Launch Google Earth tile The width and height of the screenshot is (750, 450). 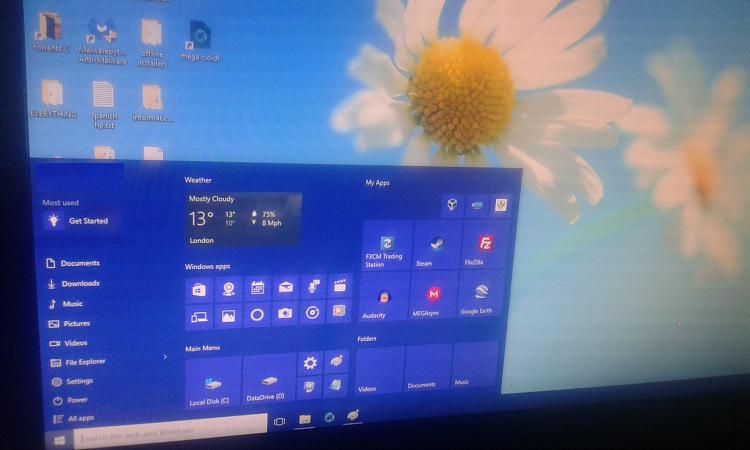(481, 293)
